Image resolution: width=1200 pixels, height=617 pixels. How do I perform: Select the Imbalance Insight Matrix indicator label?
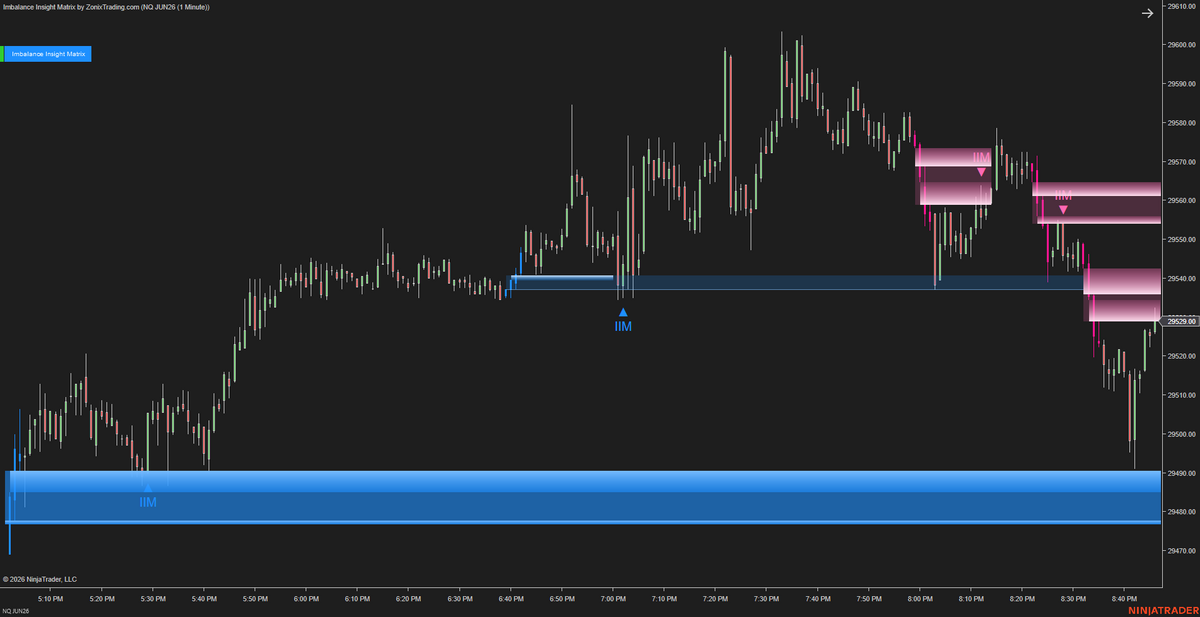pyautogui.click(x=47, y=54)
